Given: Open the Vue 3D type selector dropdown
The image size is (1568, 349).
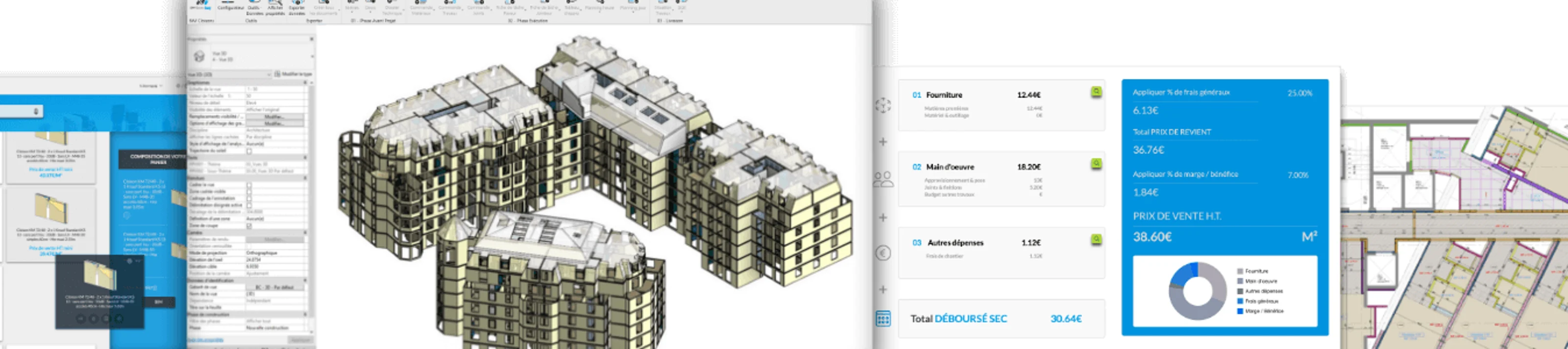Looking at the screenshot, I should click(x=313, y=57).
